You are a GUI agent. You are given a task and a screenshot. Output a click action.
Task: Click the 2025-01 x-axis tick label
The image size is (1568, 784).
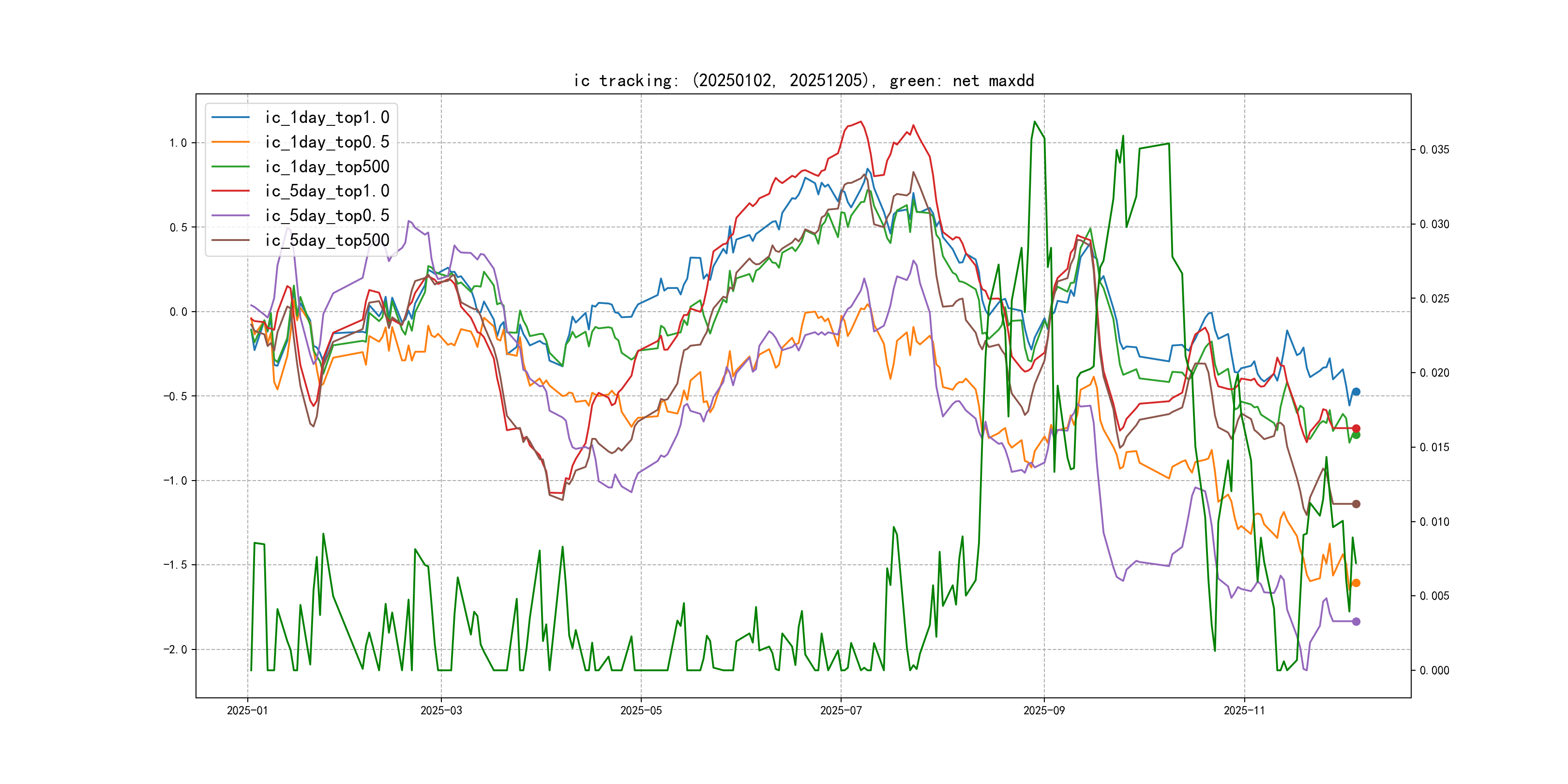(247, 710)
